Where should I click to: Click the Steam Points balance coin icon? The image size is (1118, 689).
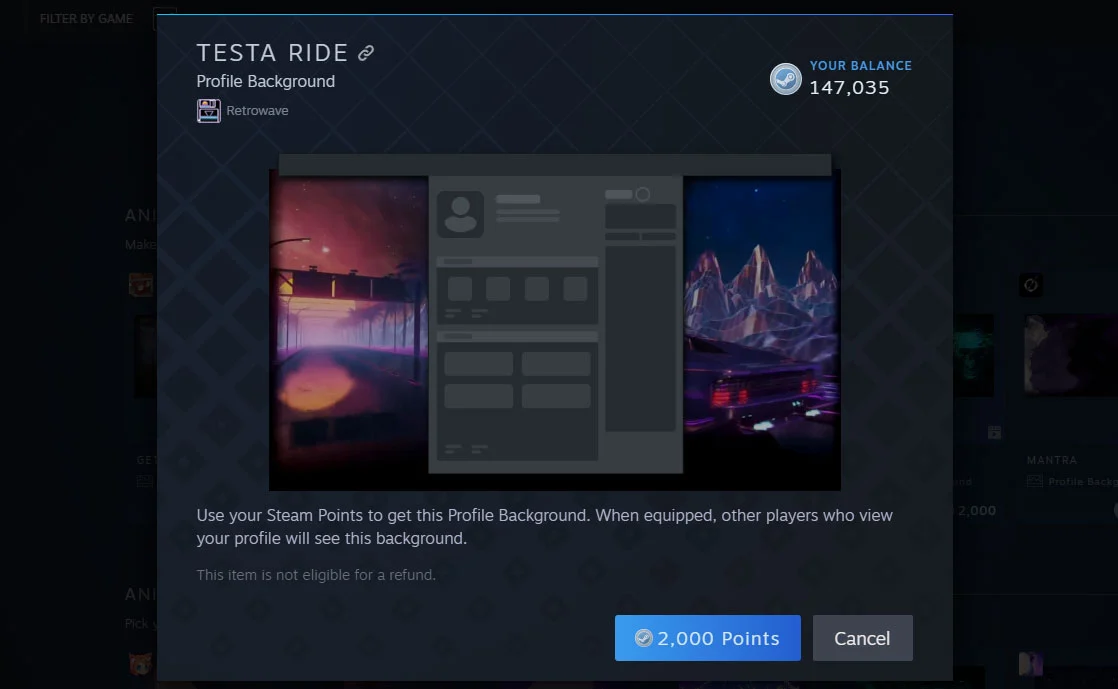tap(786, 79)
